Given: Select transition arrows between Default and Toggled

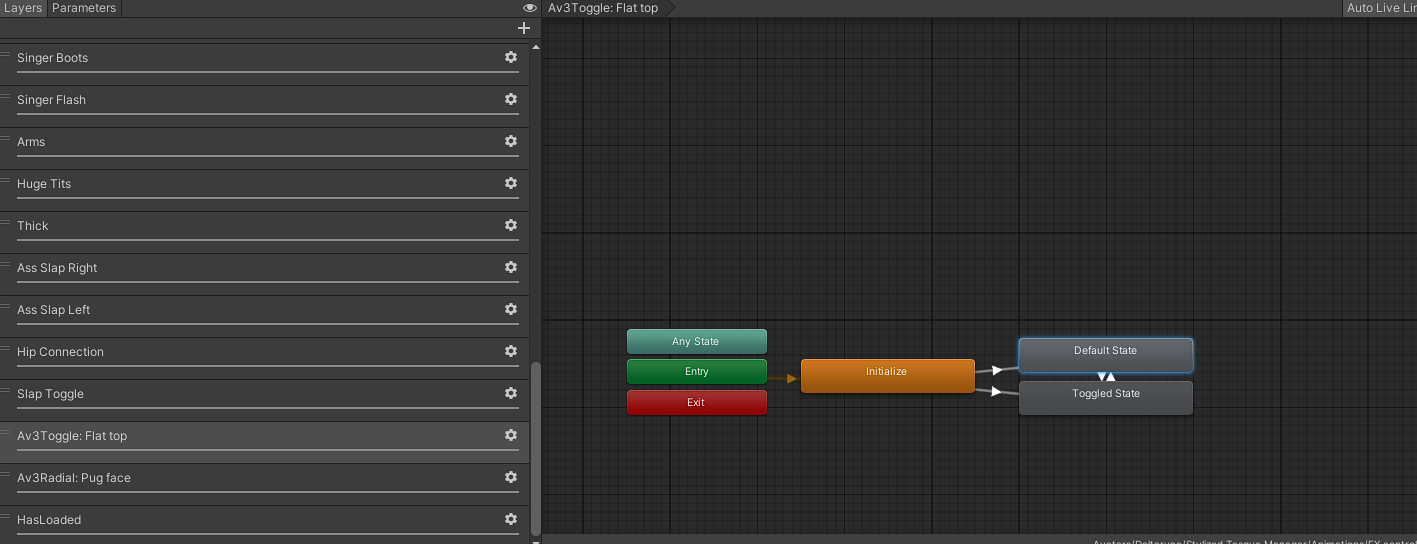Looking at the screenshot, I should 1106,377.
